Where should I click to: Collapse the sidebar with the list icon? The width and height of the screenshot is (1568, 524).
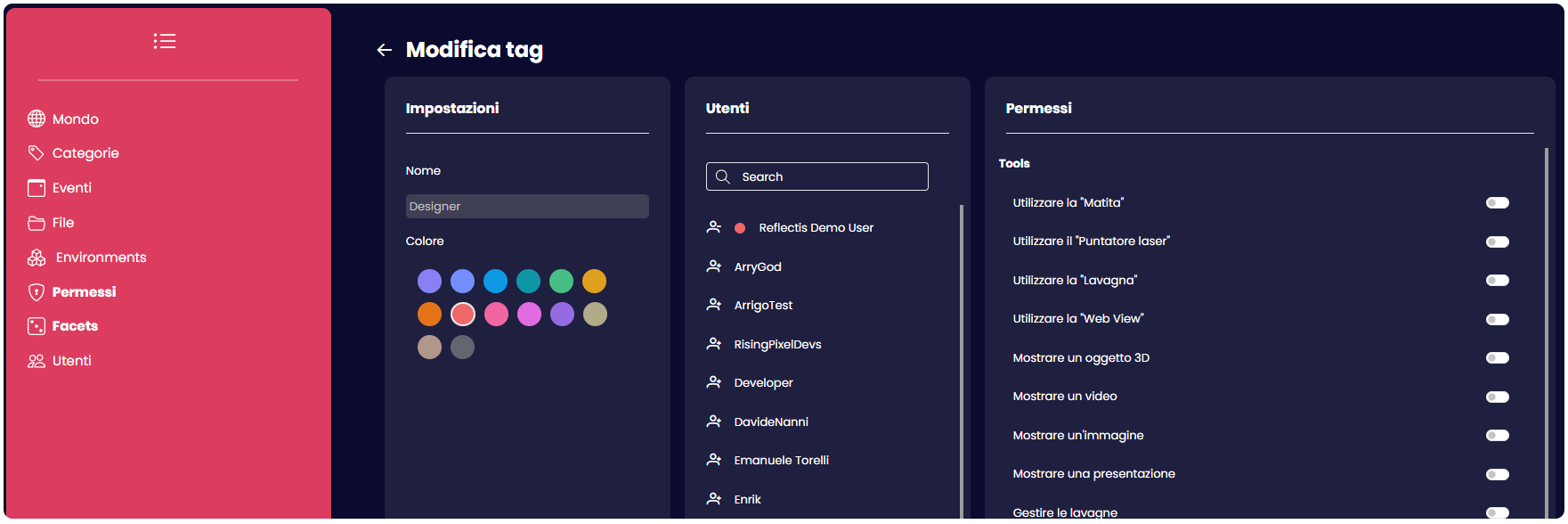(165, 41)
